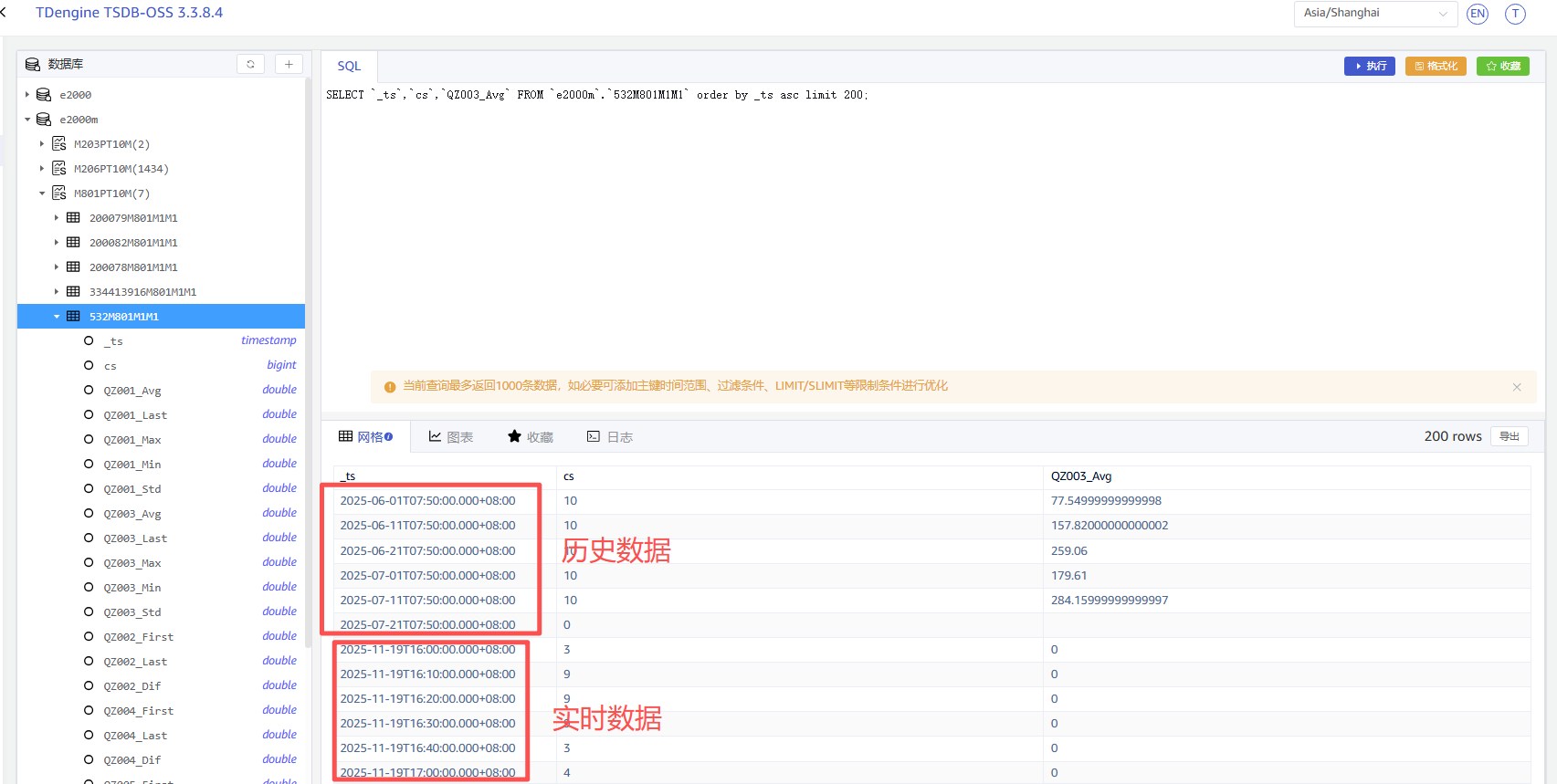Click the refresh databases icon

250,64
